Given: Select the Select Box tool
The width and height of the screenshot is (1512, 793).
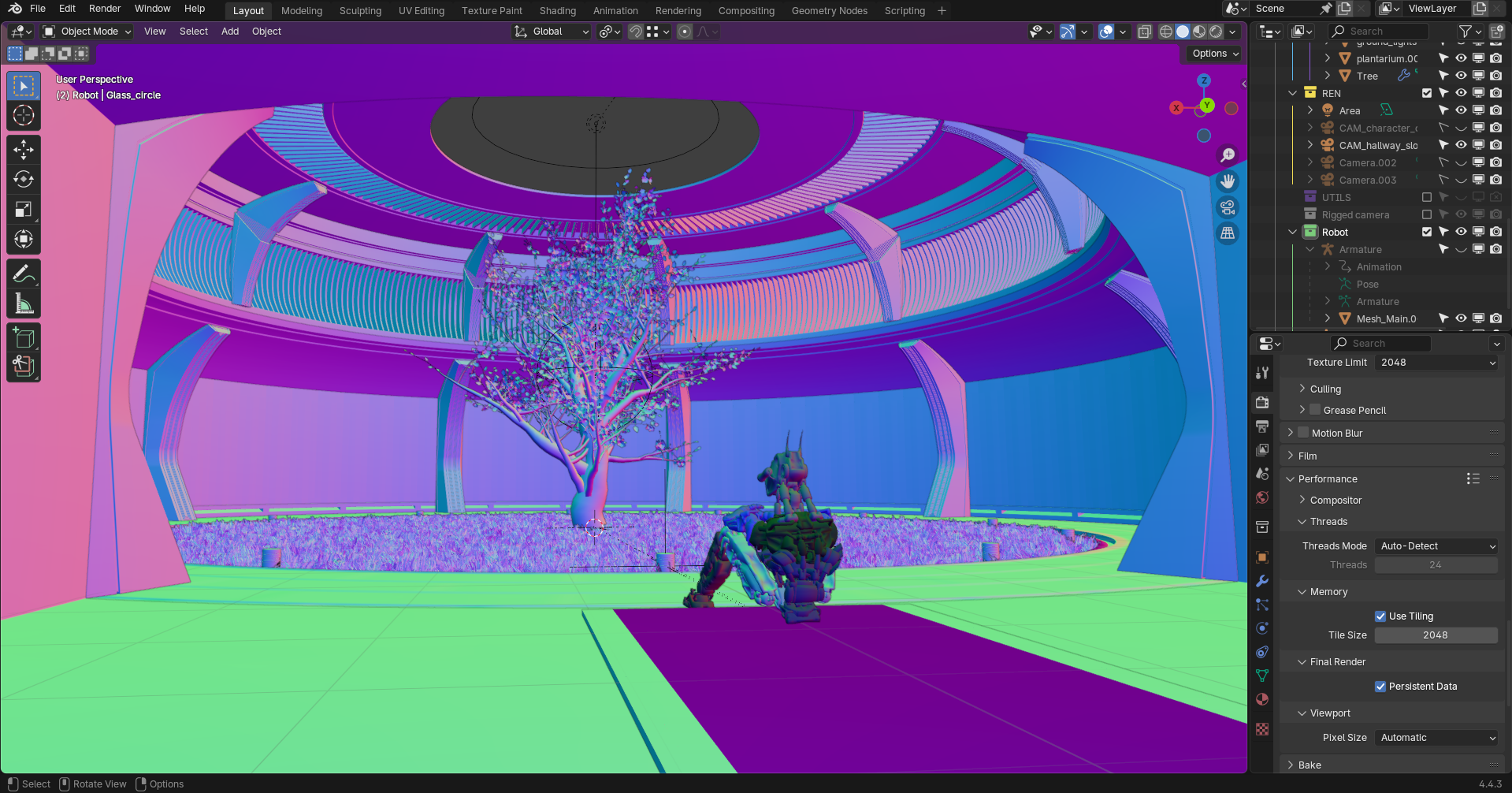Looking at the screenshot, I should tap(24, 86).
